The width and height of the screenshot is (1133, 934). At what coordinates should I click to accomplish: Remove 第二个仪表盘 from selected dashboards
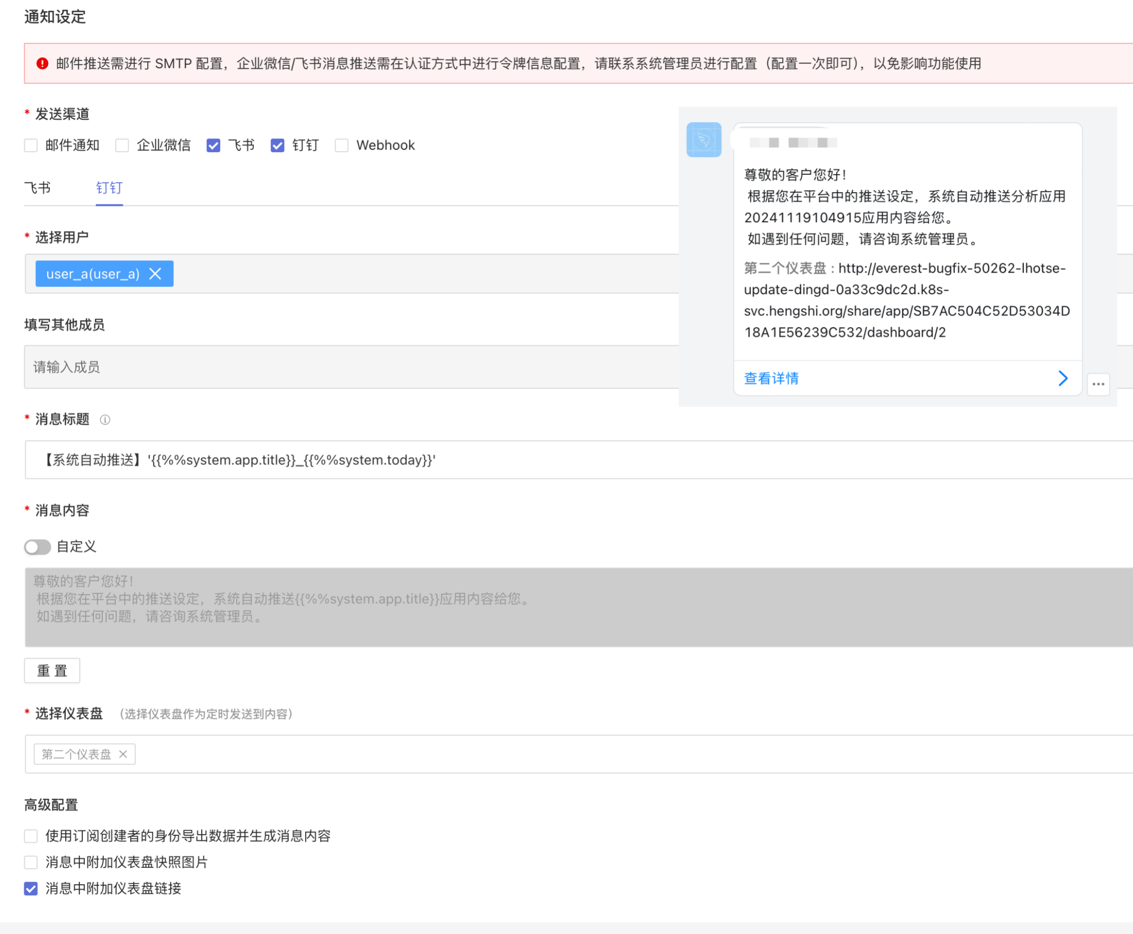[x=123, y=754]
